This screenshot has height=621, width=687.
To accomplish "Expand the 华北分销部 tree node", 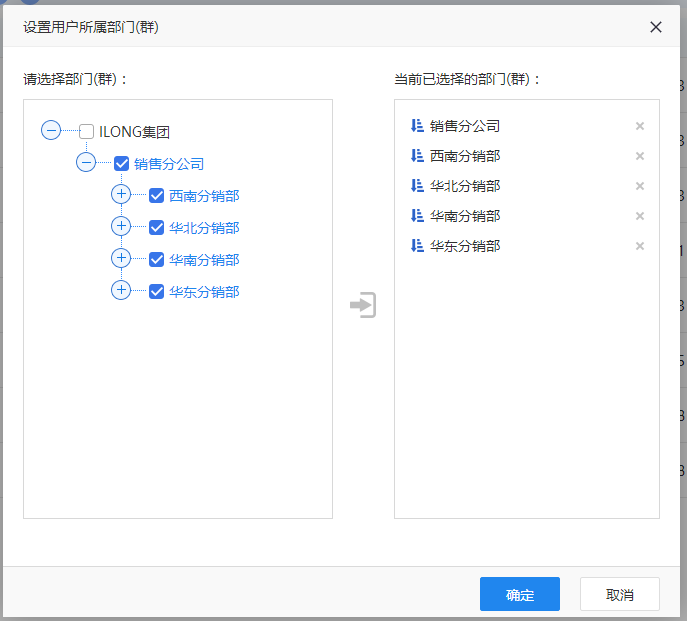I will point(121,226).
